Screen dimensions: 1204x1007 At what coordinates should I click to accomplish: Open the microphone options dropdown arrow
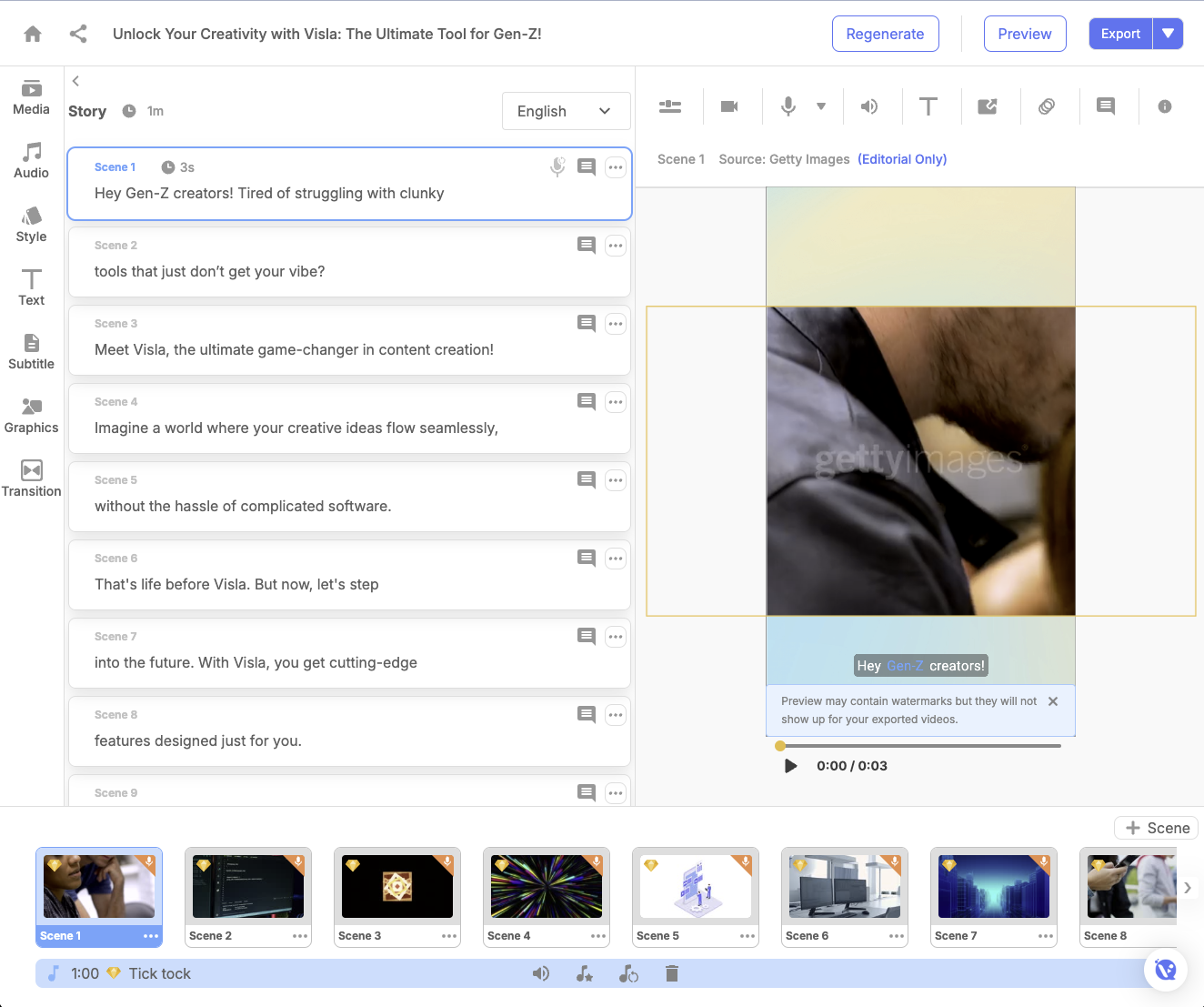821,106
